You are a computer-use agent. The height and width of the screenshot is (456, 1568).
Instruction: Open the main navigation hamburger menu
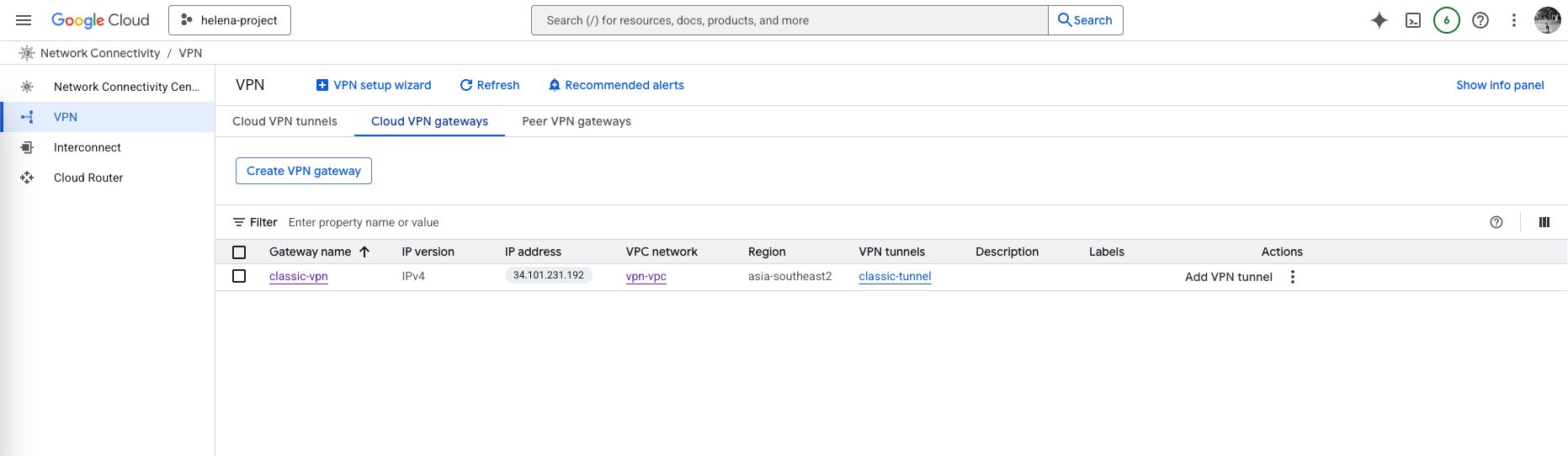tap(24, 20)
